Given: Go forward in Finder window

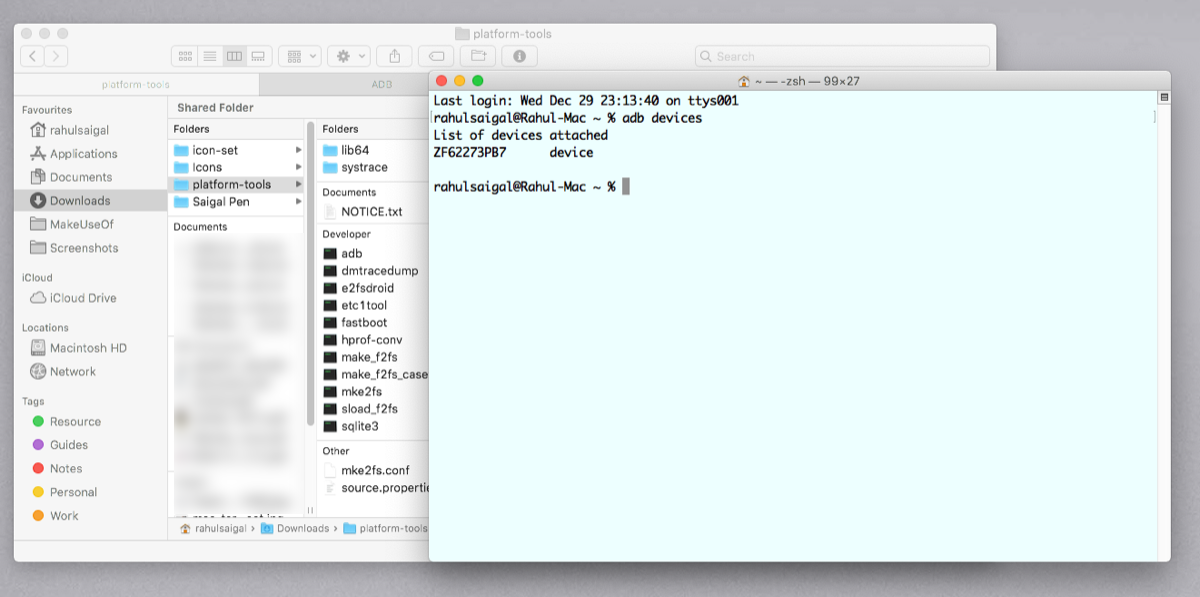Looking at the screenshot, I should click(x=56, y=56).
